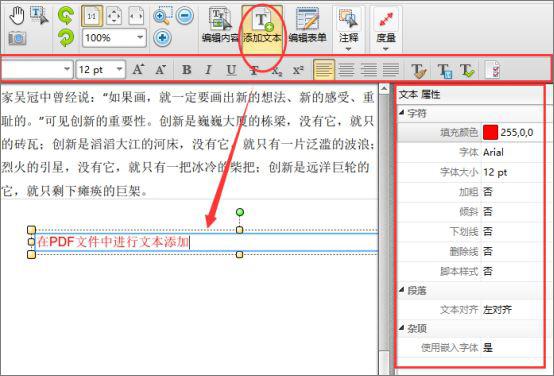Collapse the 段落 section
This screenshot has width=554, height=376.
(x=402, y=290)
